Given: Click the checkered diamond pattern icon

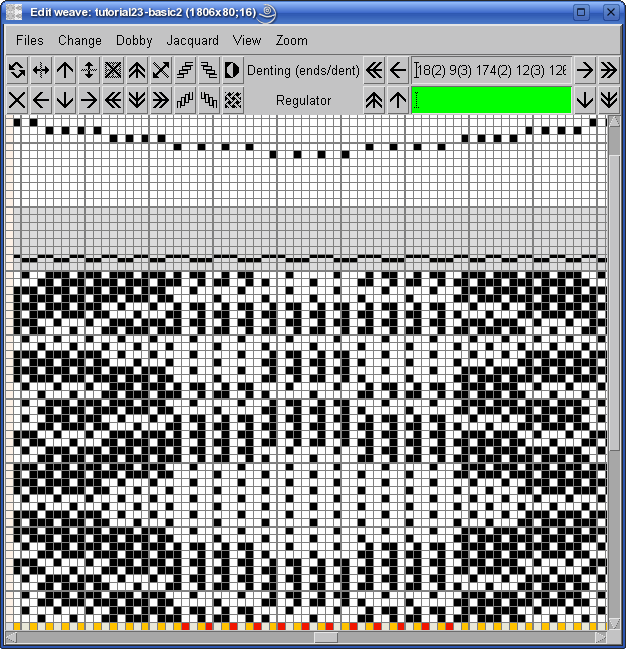Looking at the screenshot, I should (232, 100).
